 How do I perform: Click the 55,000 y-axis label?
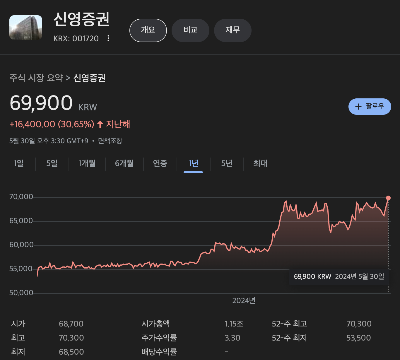click(x=21, y=269)
